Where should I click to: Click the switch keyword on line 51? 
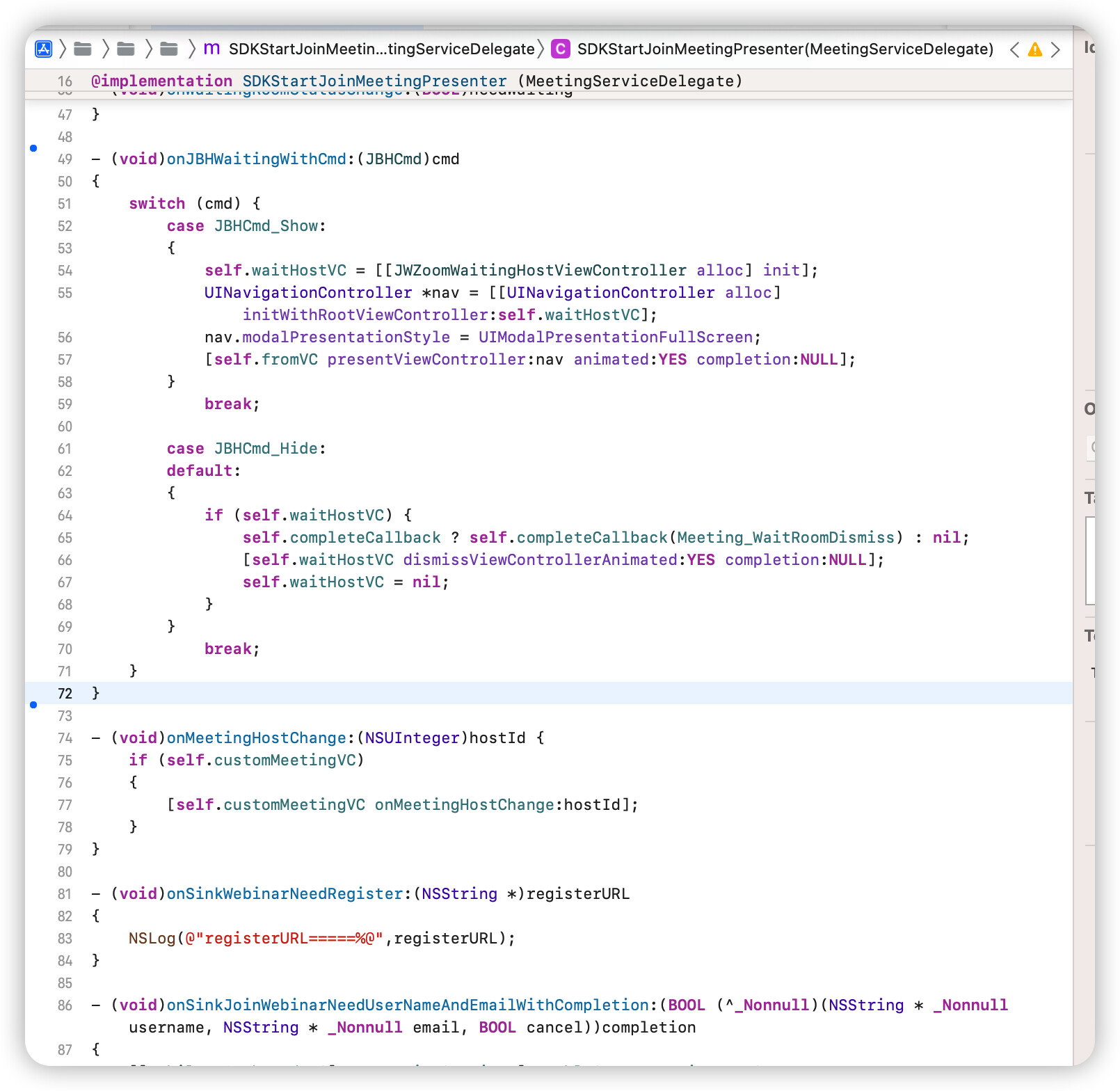(x=157, y=204)
